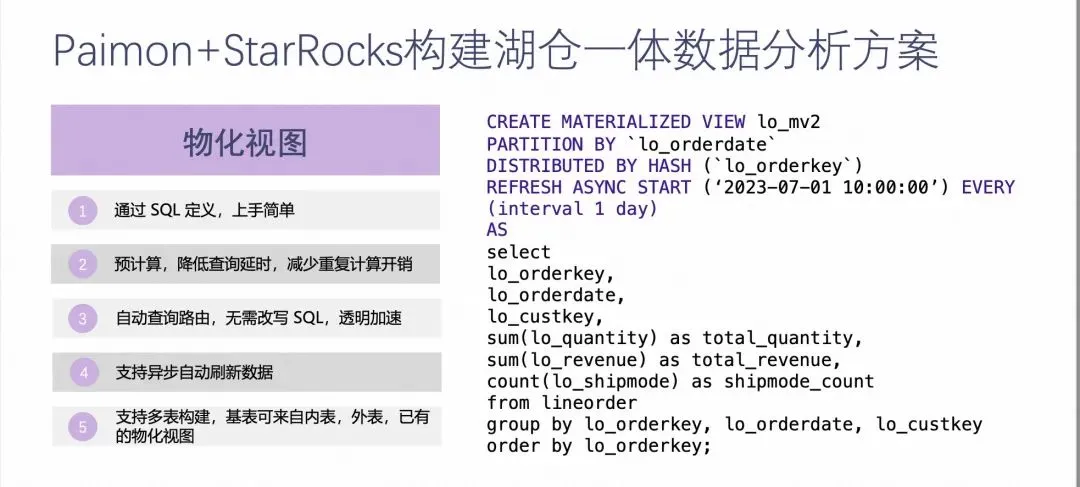Click the DISTRIBUTED BY HASH code line

674,166
